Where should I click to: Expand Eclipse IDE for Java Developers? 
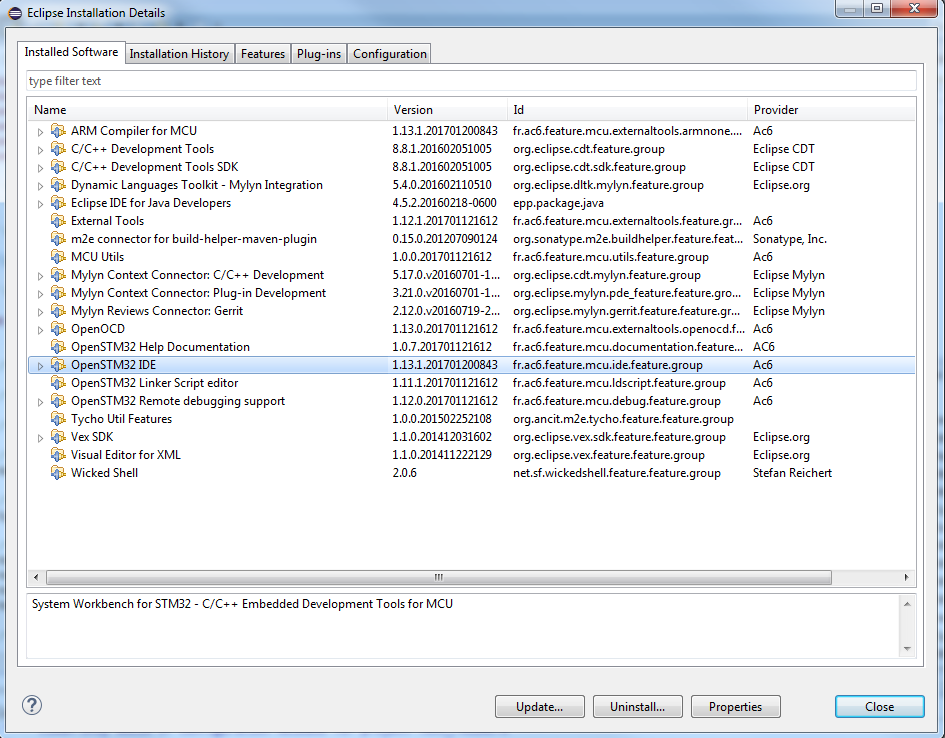tap(40, 204)
